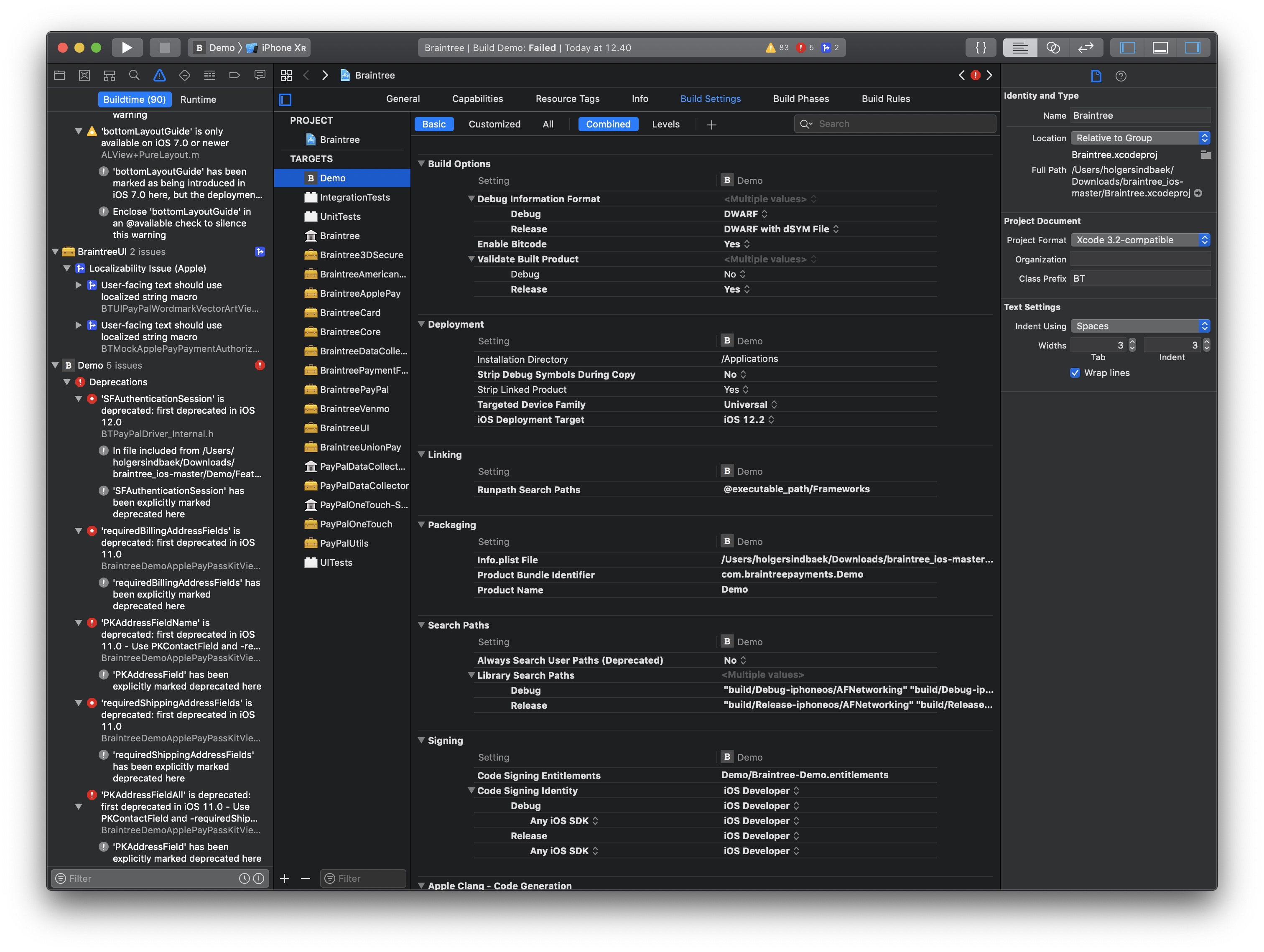Open the Build Phases tab
Viewport: 1264px width, 952px height.
coord(801,99)
